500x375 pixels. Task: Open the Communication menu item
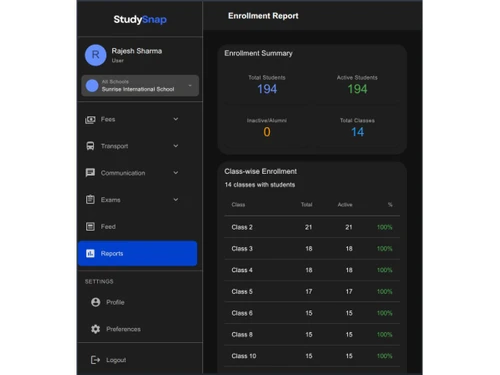(137, 173)
